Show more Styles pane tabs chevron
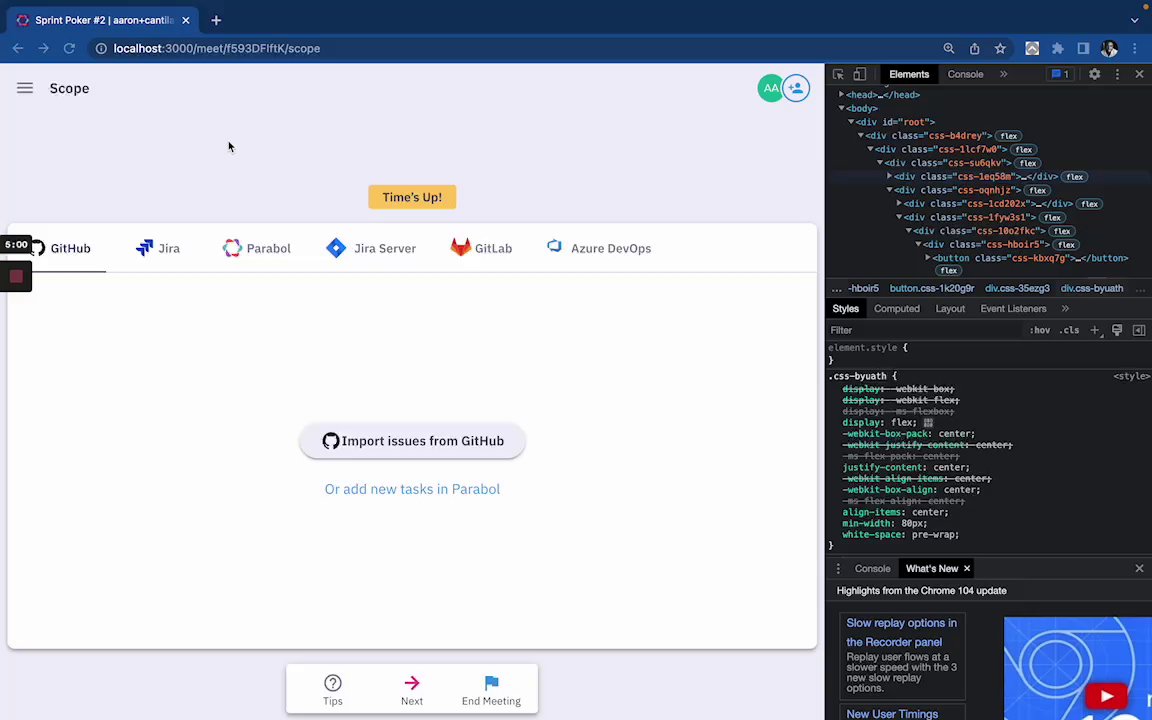The image size is (1152, 720). tap(1065, 309)
